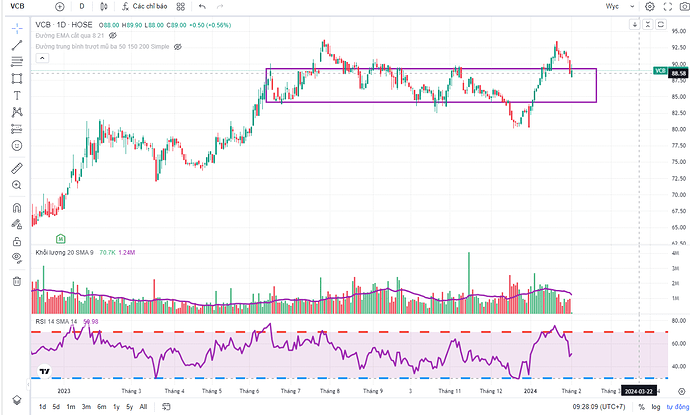Click the VCB symbol search field
The width and height of the screenshot is (690, 415).
[20, 7]
